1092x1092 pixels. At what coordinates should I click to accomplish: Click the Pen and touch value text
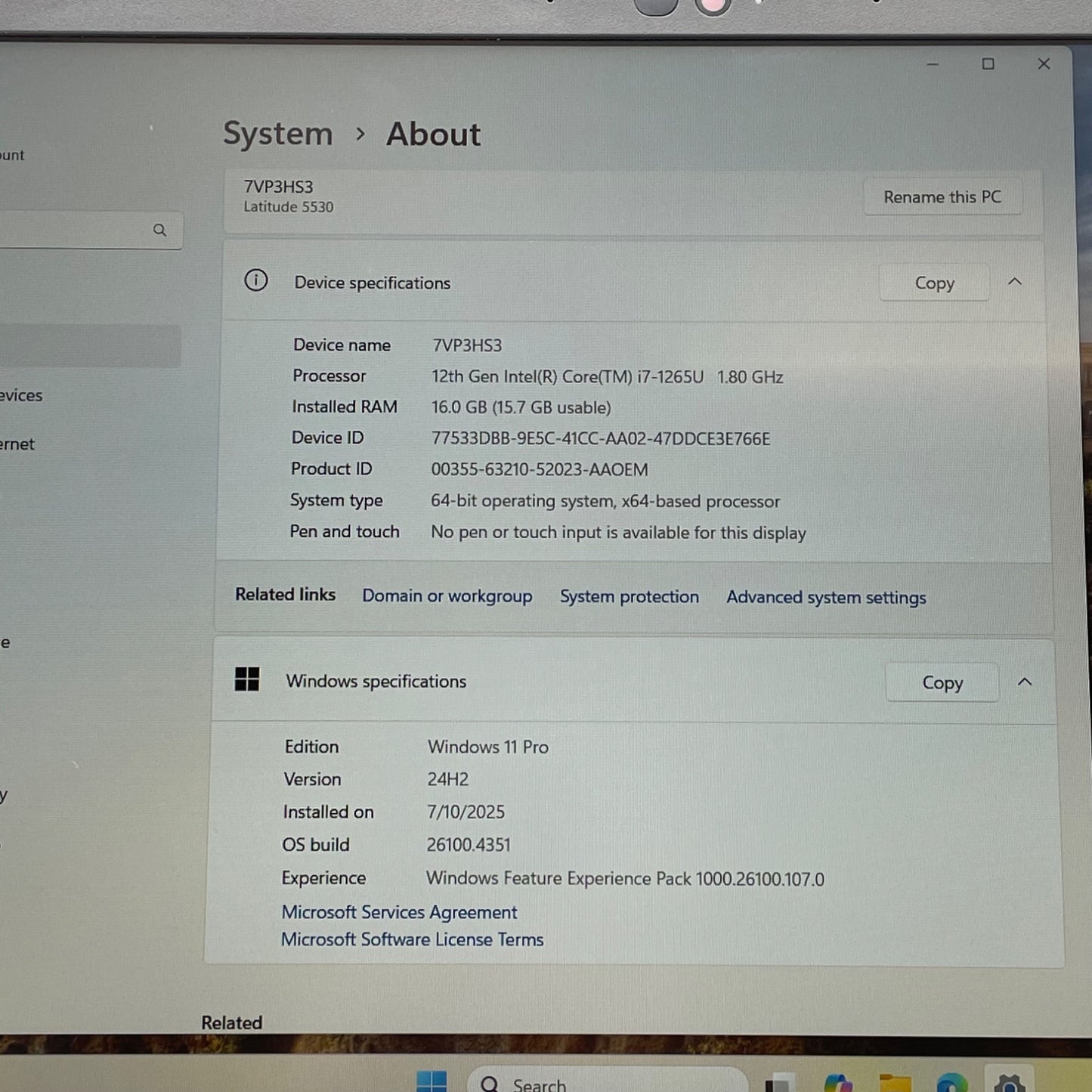pyautogui.click(x=618, y=532)
